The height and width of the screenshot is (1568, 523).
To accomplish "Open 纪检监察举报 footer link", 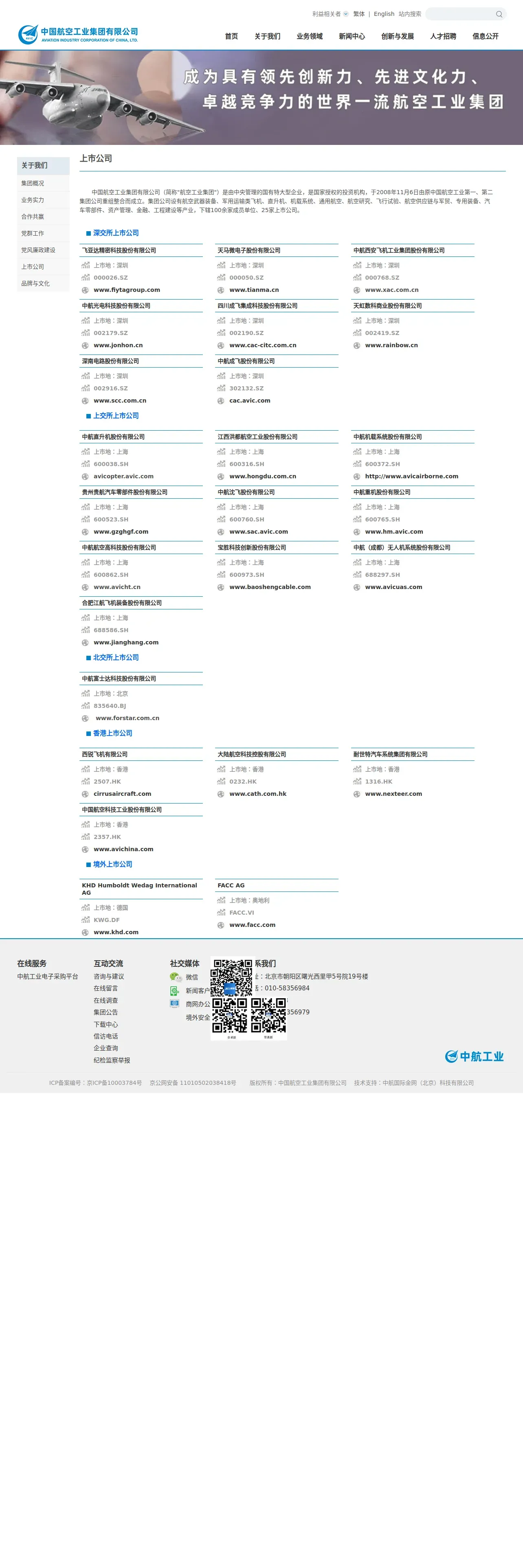I will pos(112,1061).
